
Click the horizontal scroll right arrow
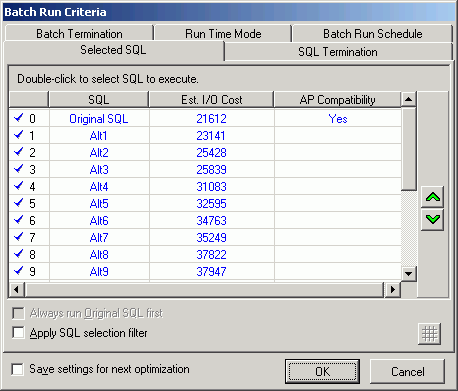tap(393, 289)
